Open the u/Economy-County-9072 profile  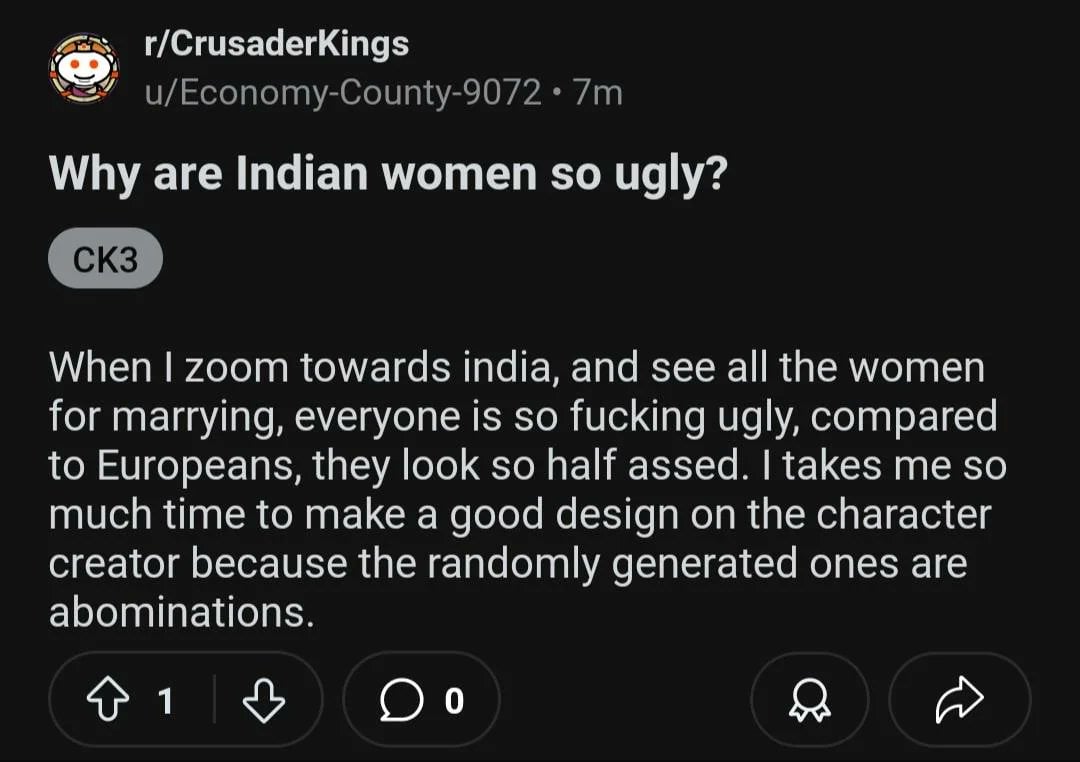tap(343, 92)
